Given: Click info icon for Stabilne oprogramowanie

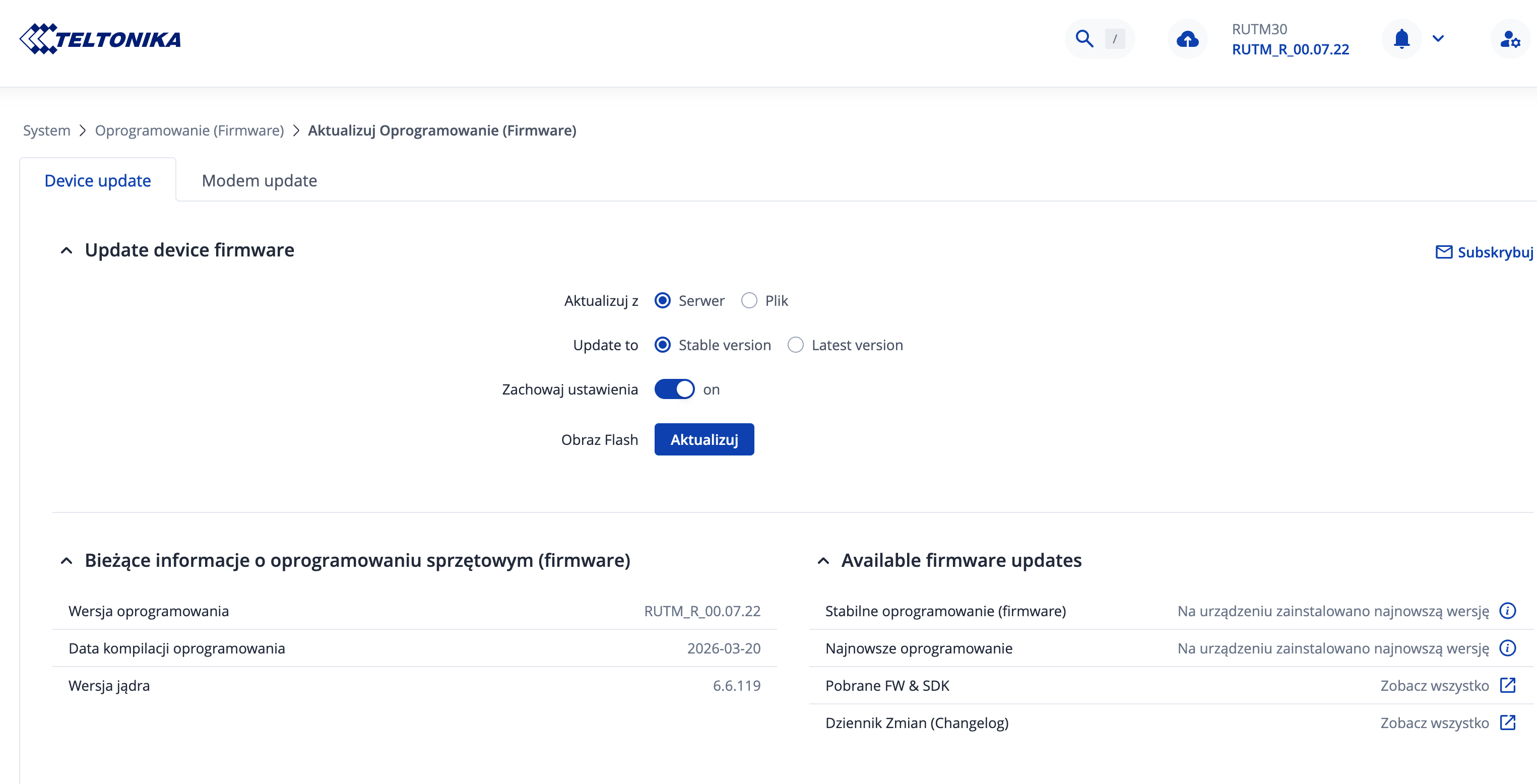Looking at the screenshot, I should point(1507,610).
